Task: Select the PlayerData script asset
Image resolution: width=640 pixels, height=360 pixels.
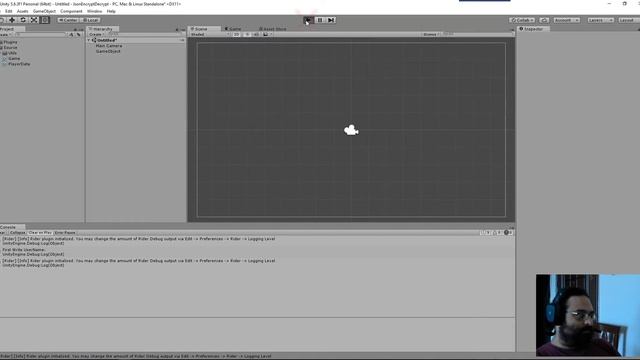Action: coord(16,64)
